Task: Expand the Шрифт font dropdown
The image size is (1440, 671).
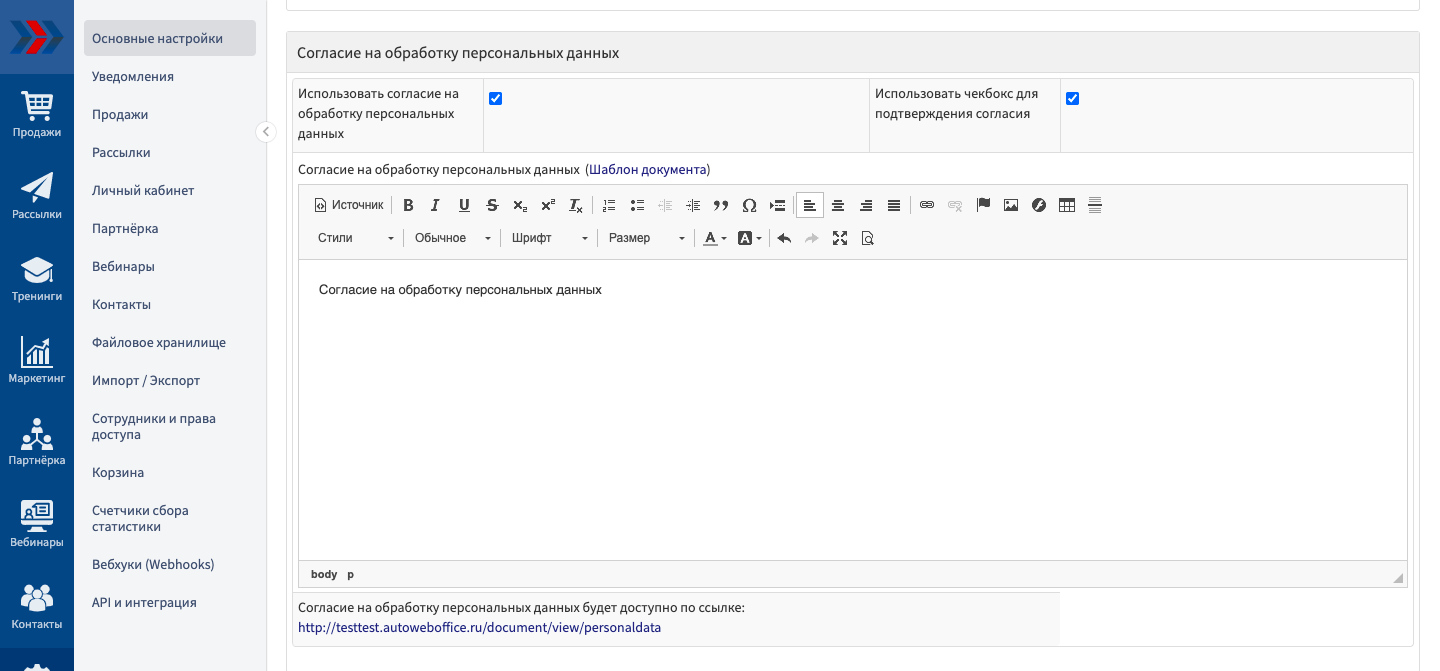Action: [x=549, y=238]
